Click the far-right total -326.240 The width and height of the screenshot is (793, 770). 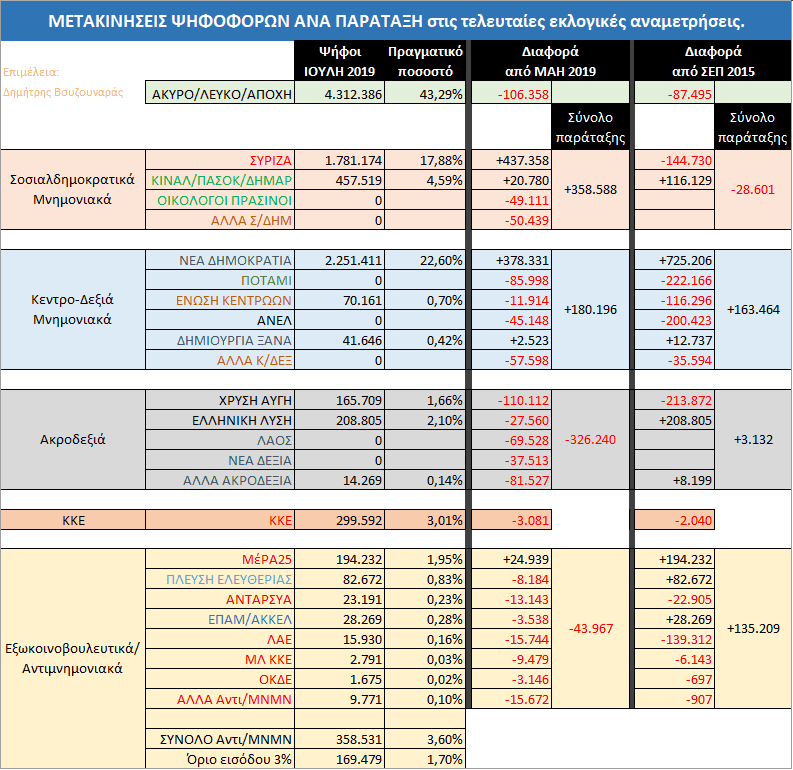[x=590, y=439]
